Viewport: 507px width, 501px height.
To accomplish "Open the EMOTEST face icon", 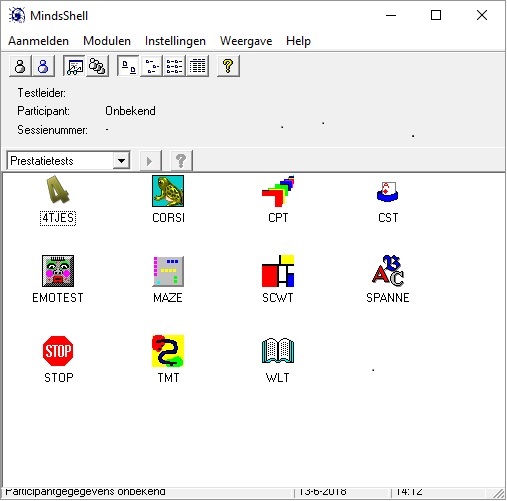I will tap(58, 271).
